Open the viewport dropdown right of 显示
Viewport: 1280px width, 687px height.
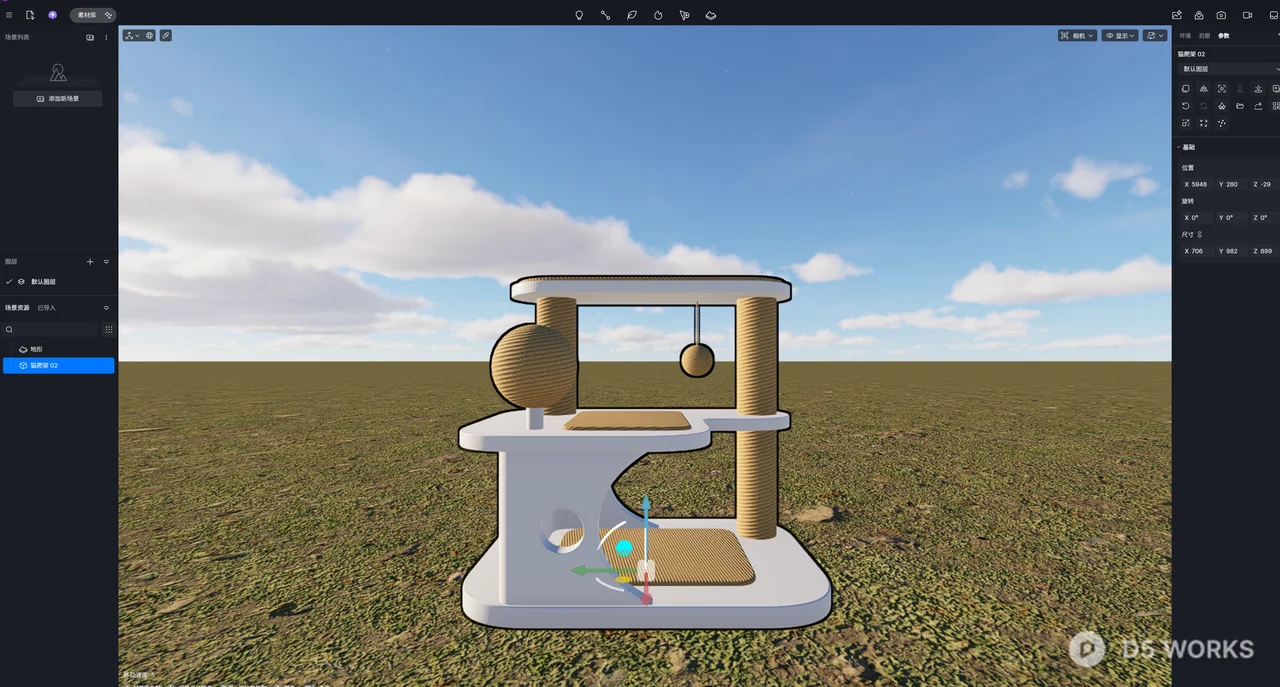click(x=1155, y=35)
